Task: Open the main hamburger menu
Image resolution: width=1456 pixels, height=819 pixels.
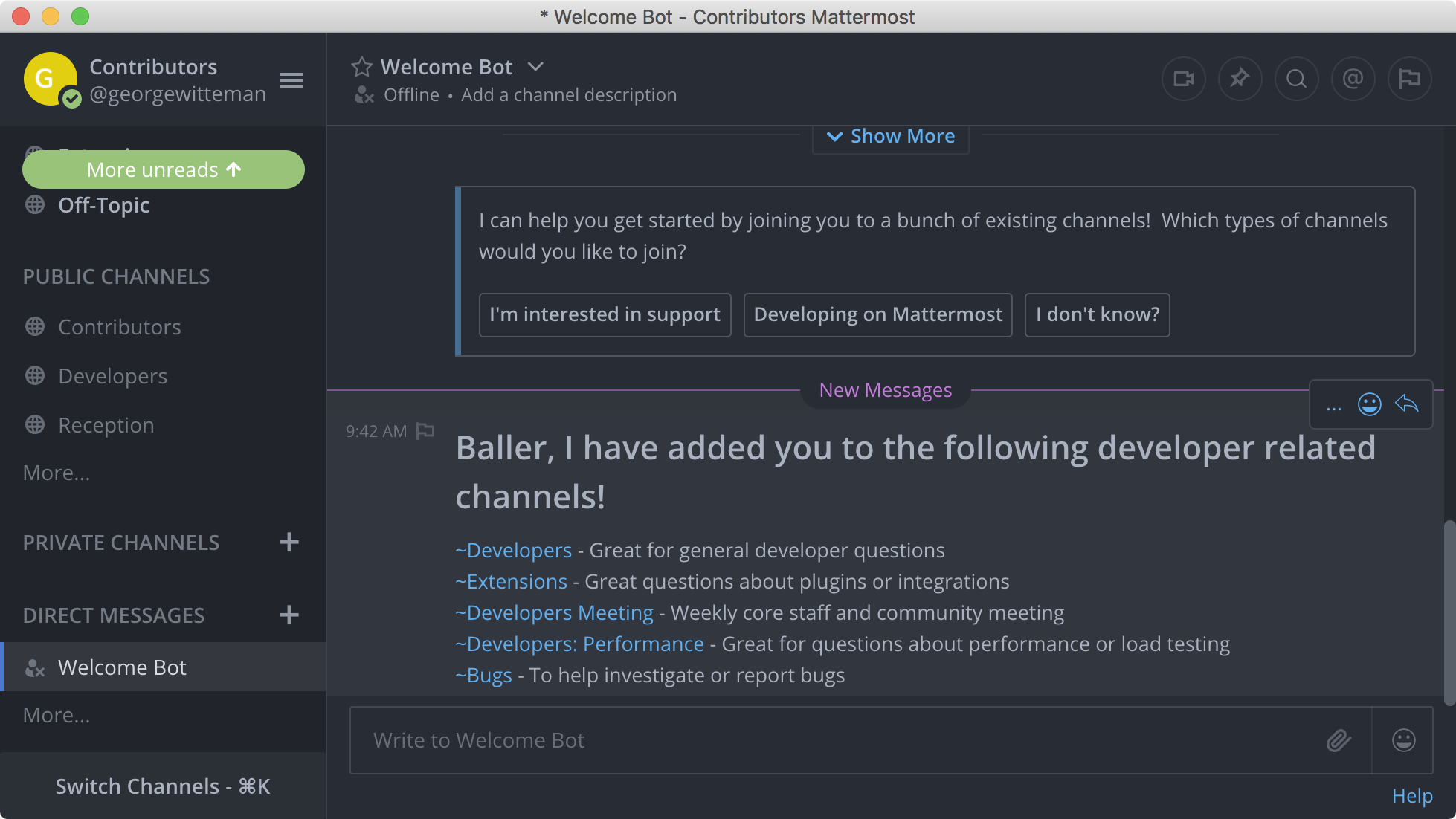Action: click(x=291, y=80)
